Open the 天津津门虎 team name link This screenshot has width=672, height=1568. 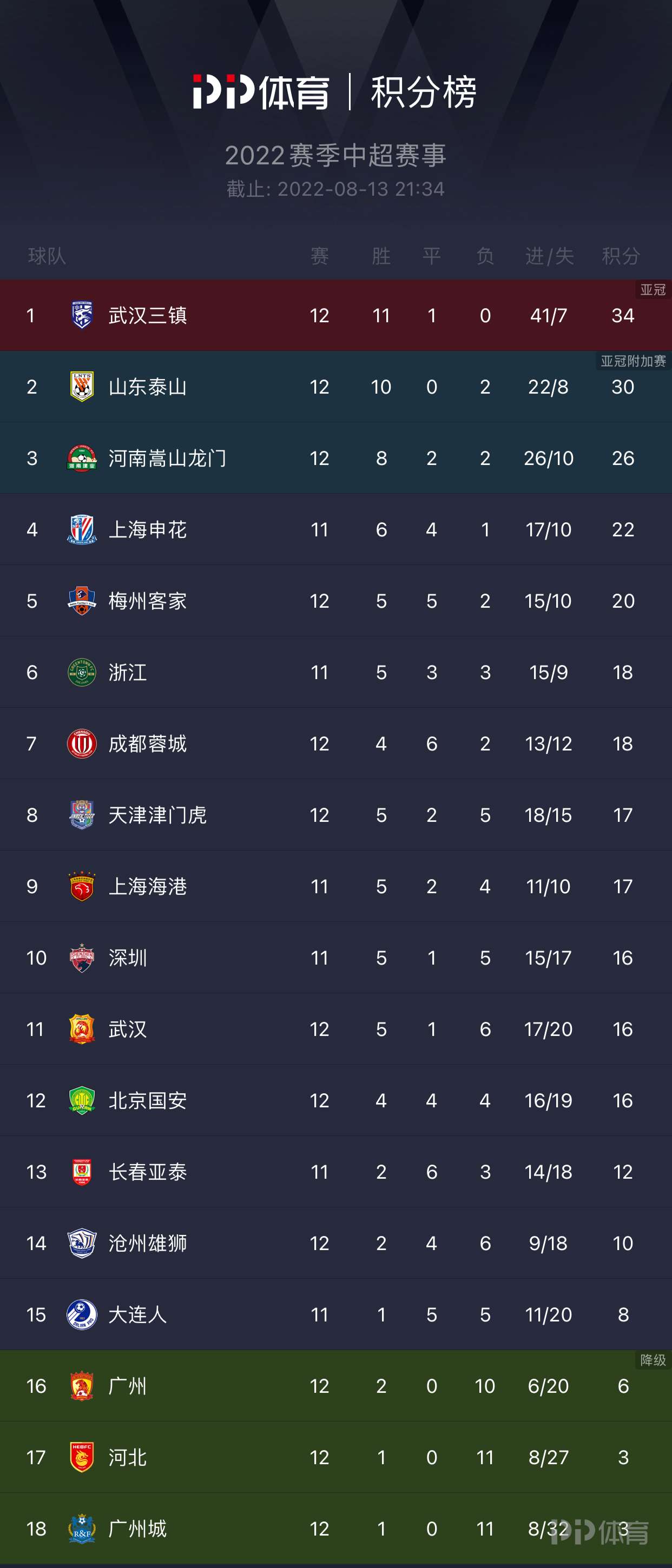click(x=157, y=815)
